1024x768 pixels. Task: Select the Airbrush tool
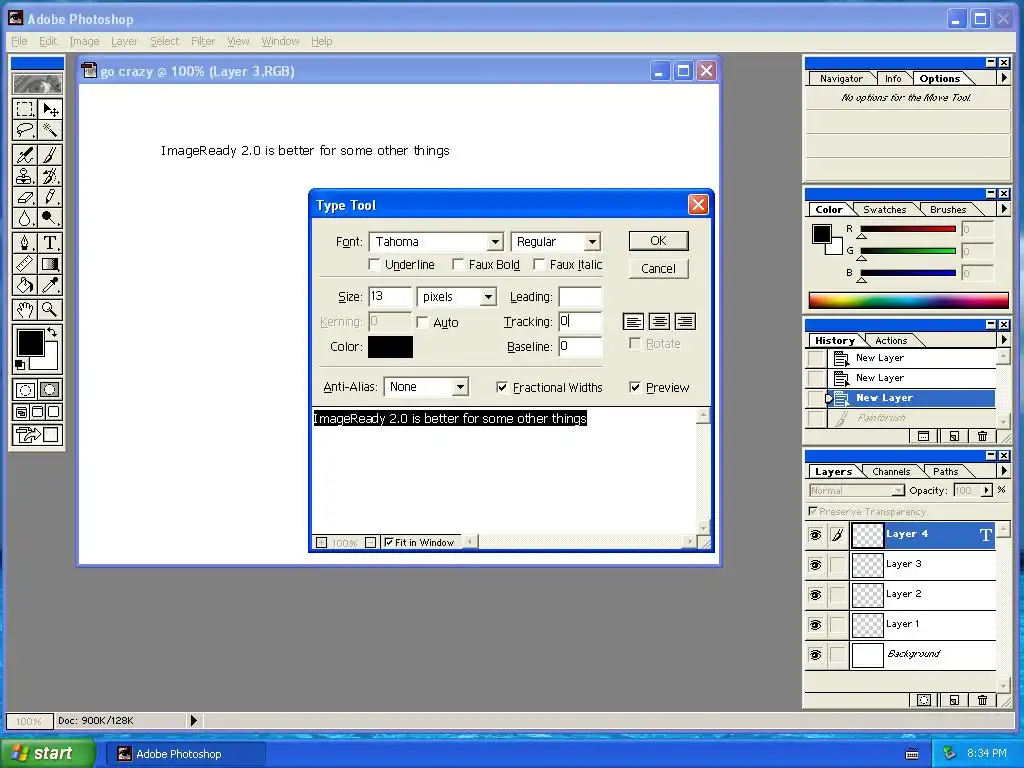tap(25, 155)
